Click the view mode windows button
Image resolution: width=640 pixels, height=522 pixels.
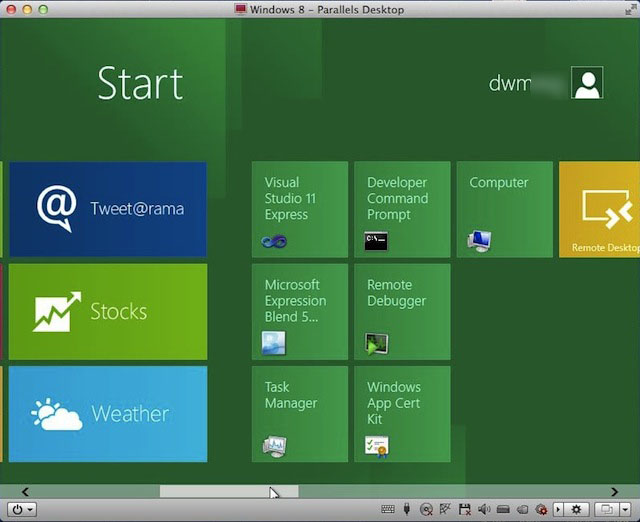(607, 509)
